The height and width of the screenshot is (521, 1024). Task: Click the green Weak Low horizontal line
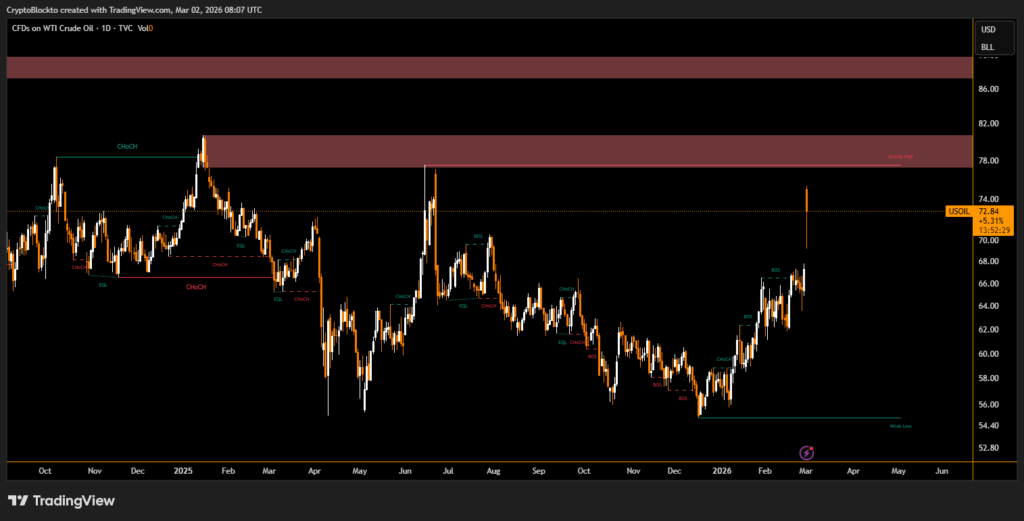pos(800,418)
